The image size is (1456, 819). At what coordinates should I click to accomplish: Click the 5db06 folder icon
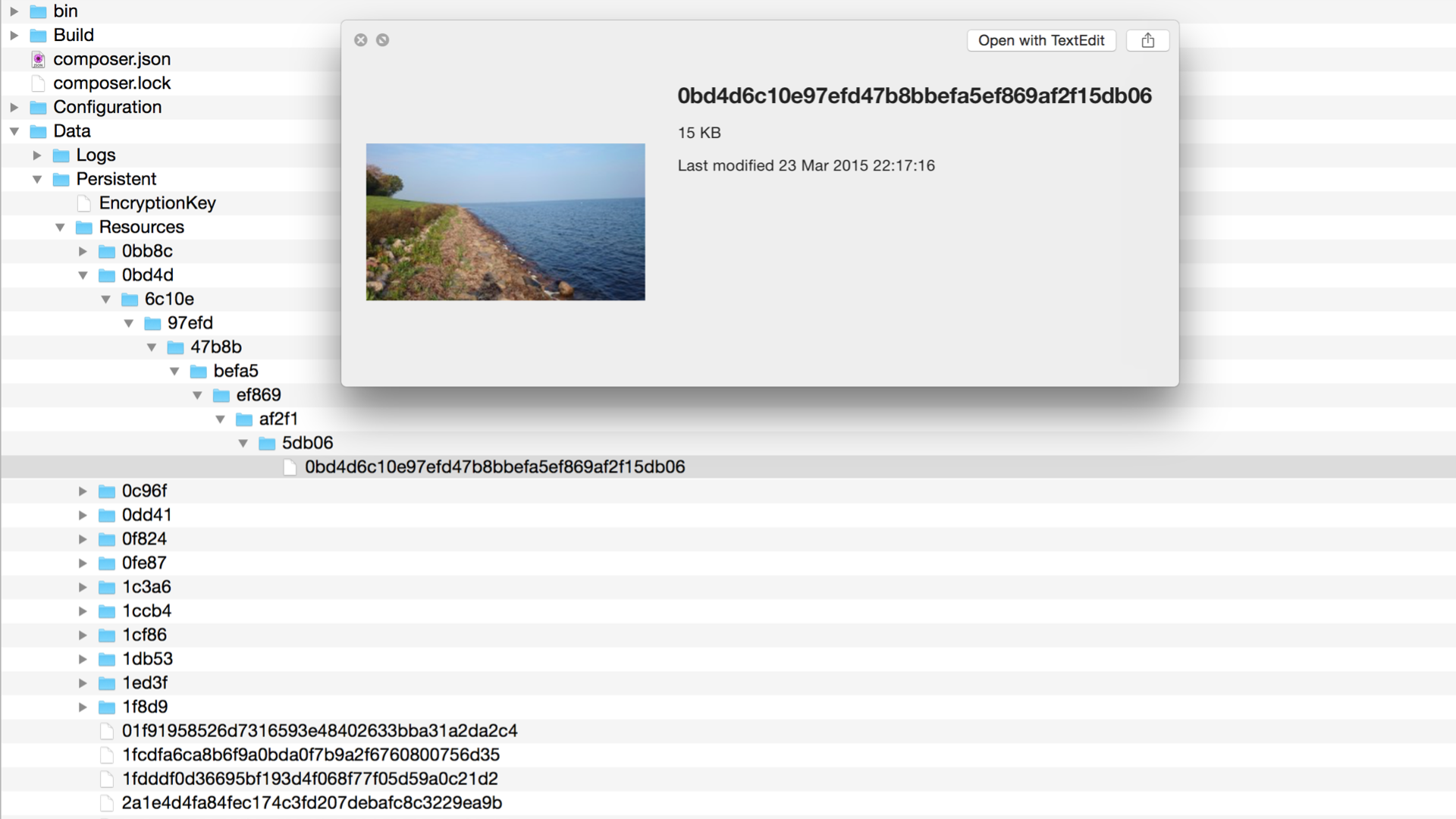pyautogui.click(x=267, y=444)
